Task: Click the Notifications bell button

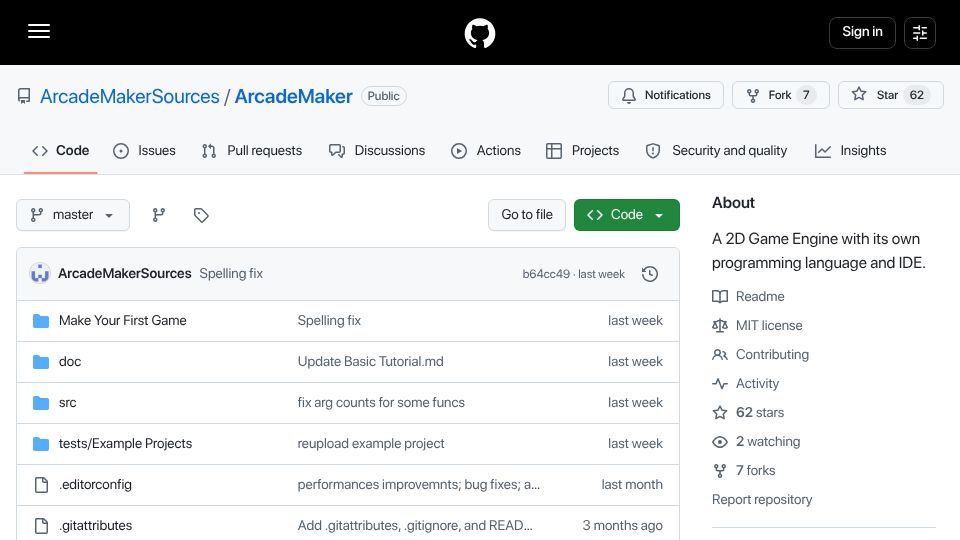Action: click(666, 95)
